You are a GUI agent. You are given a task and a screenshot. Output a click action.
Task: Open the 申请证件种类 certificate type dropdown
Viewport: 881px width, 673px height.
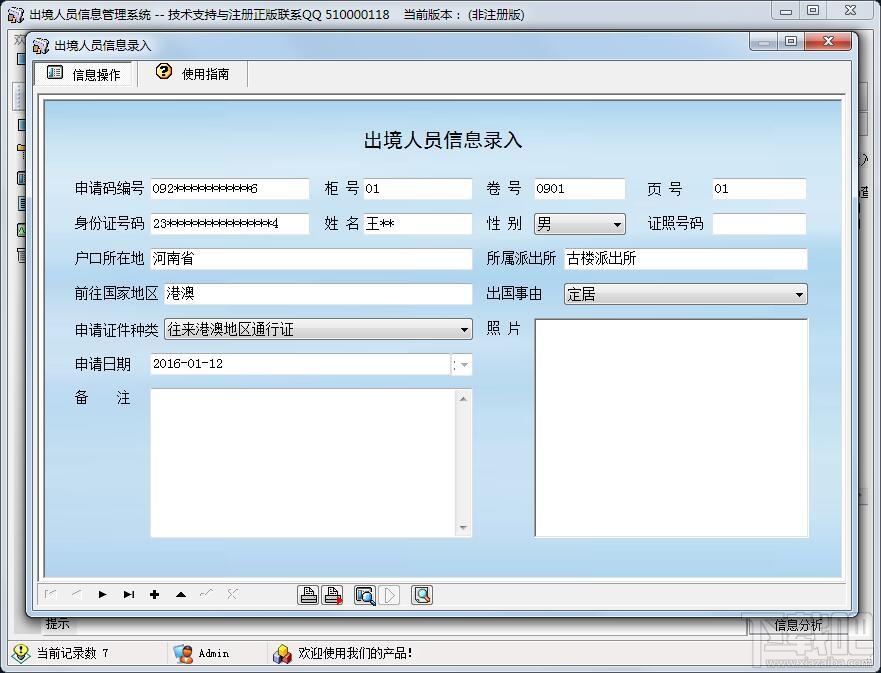coord(462,329)
